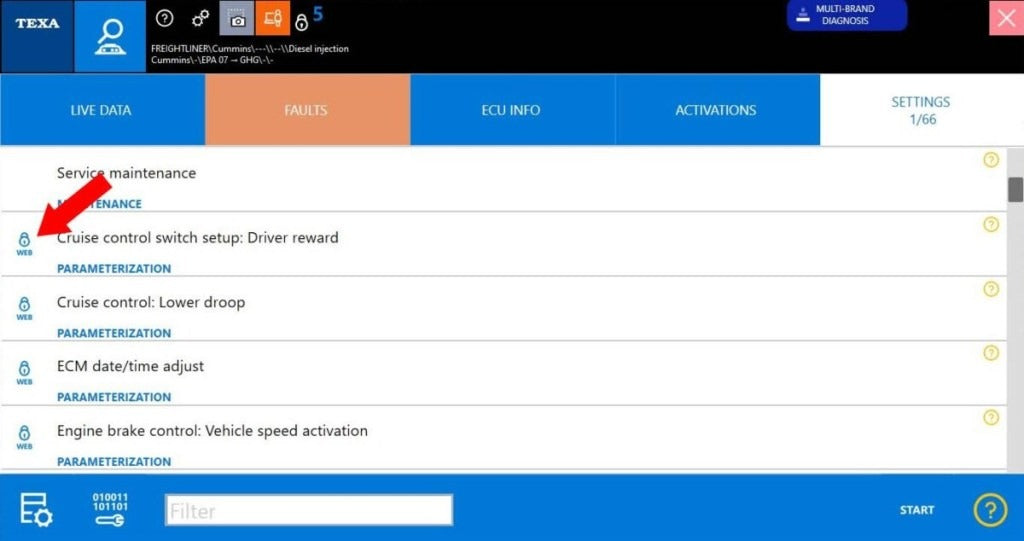Click the padlock icon beside number 5
1024x541 pixels.
[301, 21]
